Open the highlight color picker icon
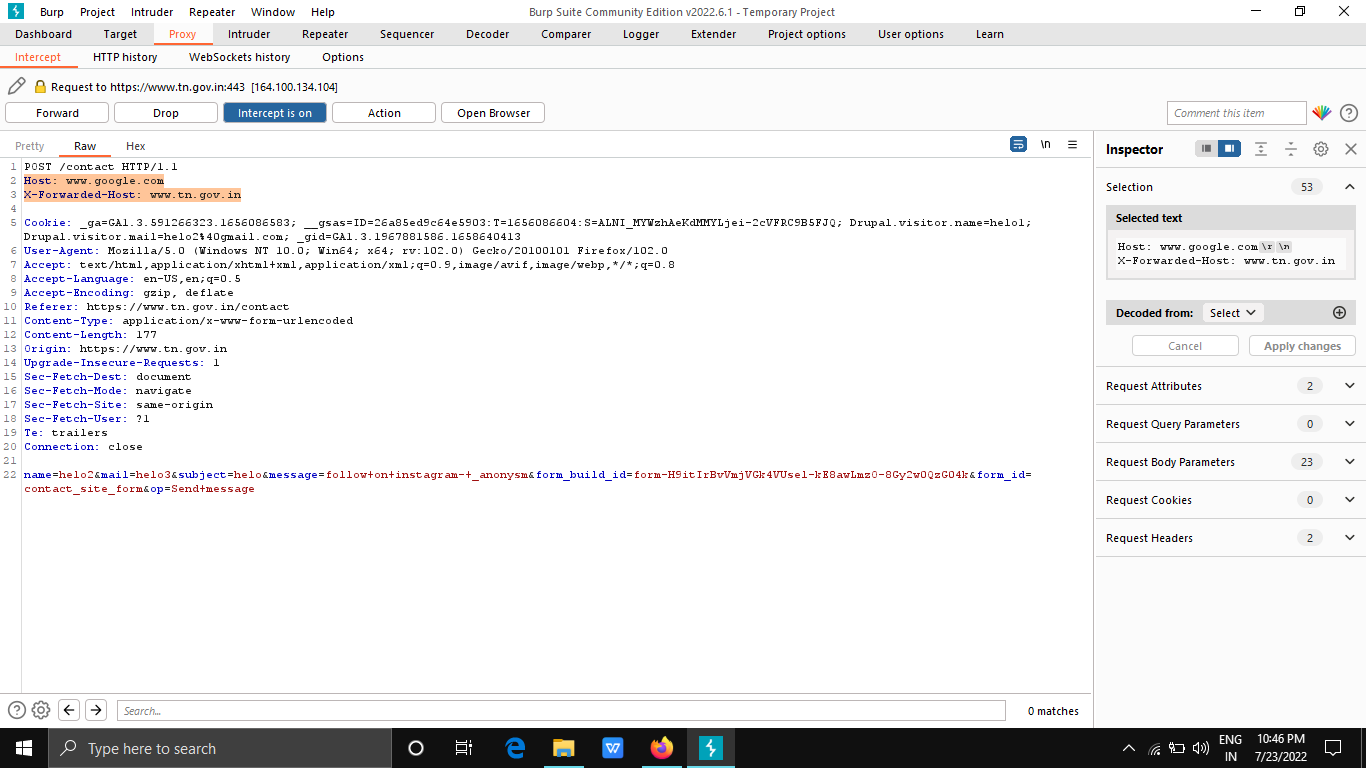Screen dimensions: 1366x768 [1322, 113]
